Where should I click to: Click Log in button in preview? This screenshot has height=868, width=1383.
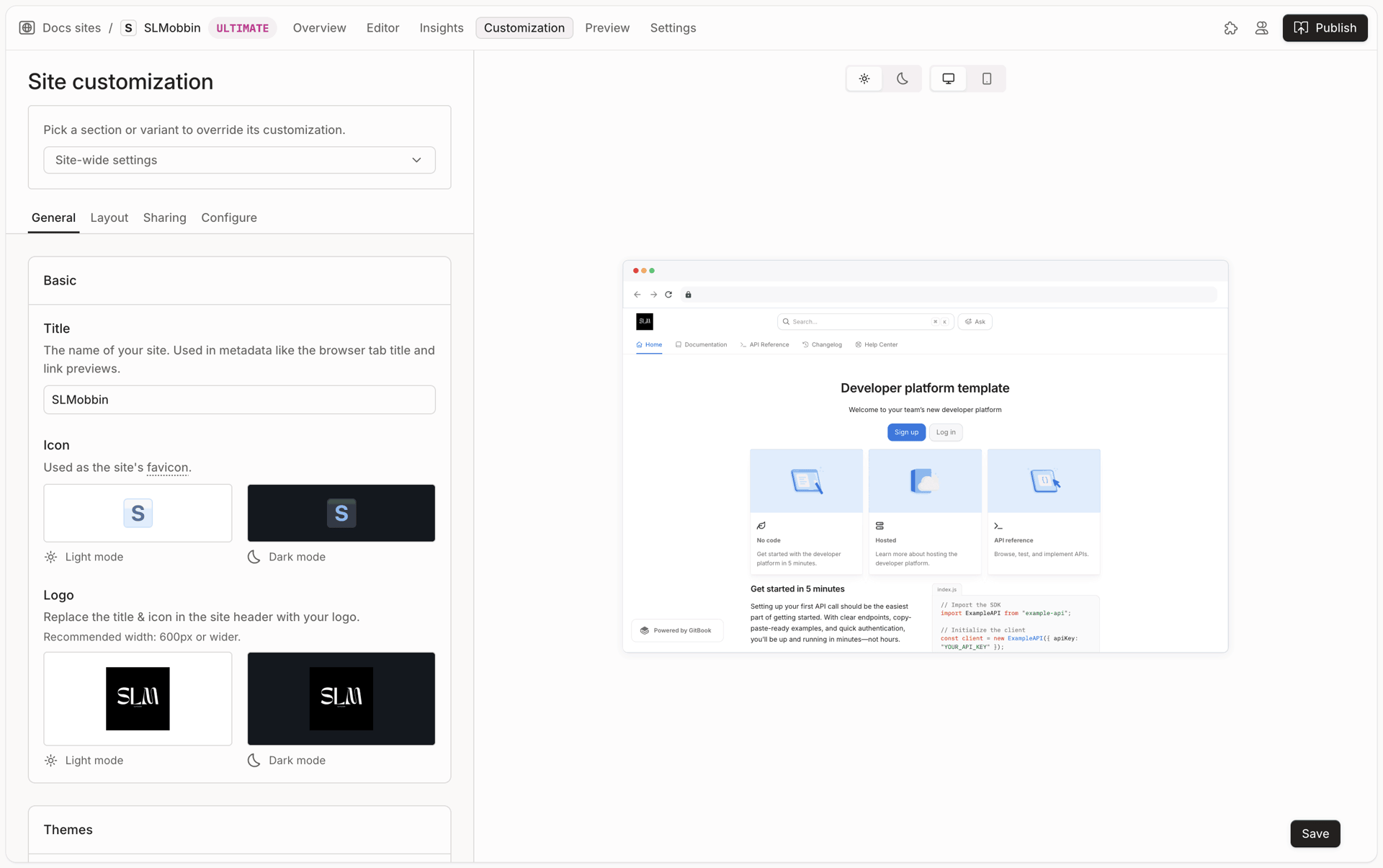coord(946,432)
